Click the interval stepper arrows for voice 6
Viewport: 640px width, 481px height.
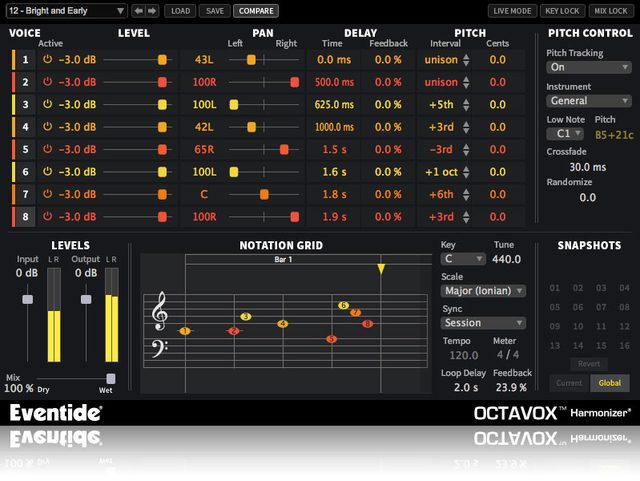[x=466, y=172]
